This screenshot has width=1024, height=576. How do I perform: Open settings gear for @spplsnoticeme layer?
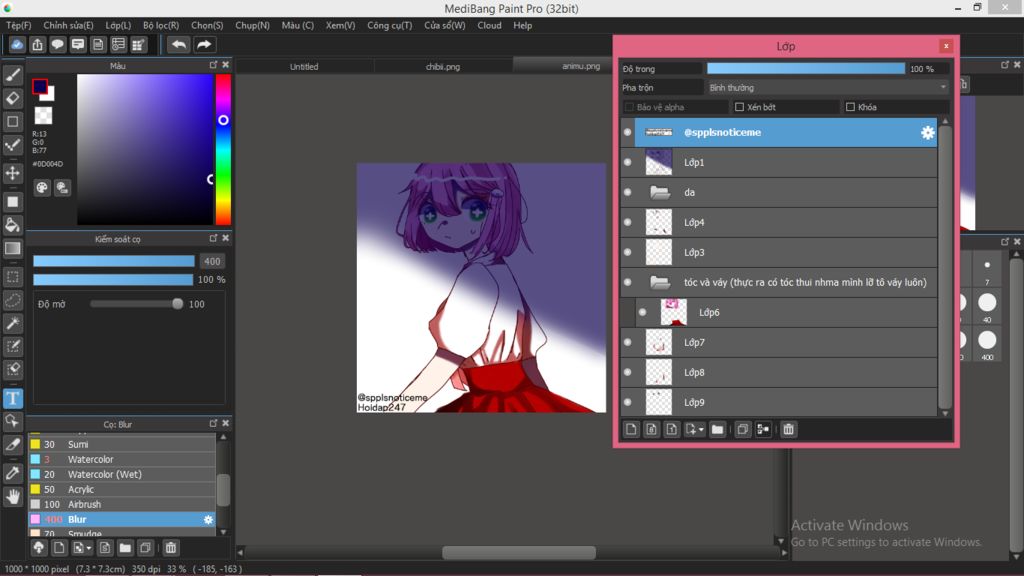tap(927, 133)
